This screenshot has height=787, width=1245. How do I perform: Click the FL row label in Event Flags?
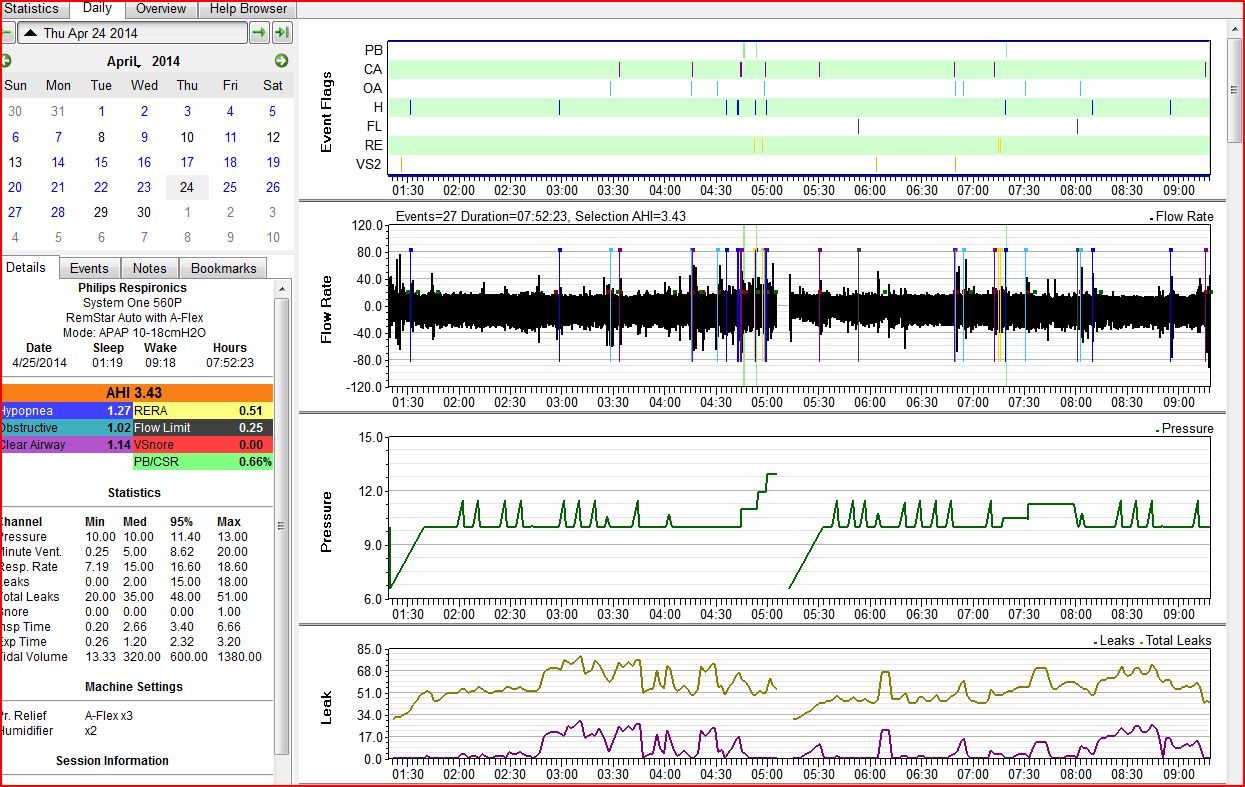coord(374,126)
